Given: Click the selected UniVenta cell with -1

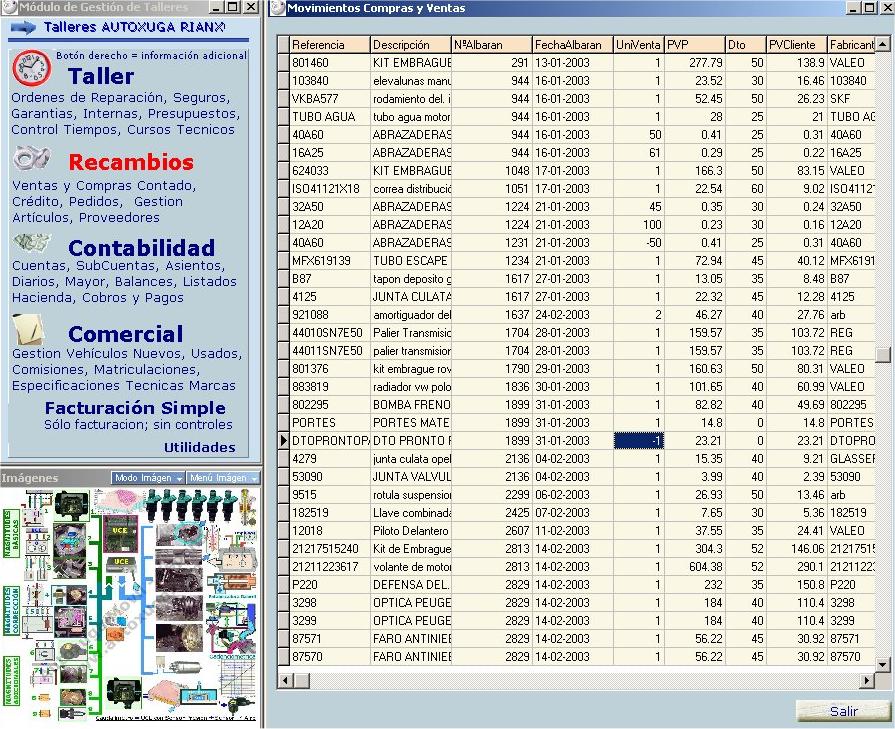Looking at the screenshot, I should pos(639,441).
